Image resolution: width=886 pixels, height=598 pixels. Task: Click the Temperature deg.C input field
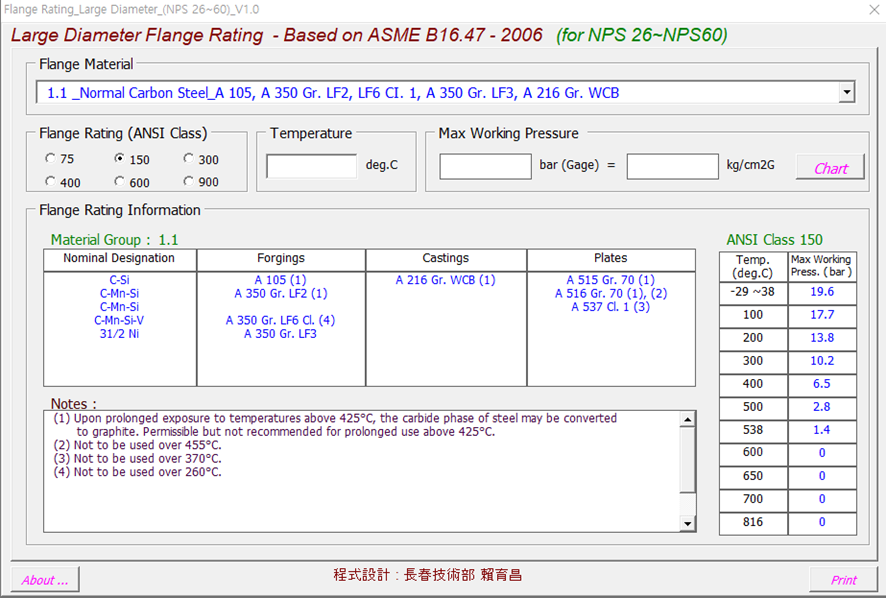pyautogui.click(x=311, y=166)
